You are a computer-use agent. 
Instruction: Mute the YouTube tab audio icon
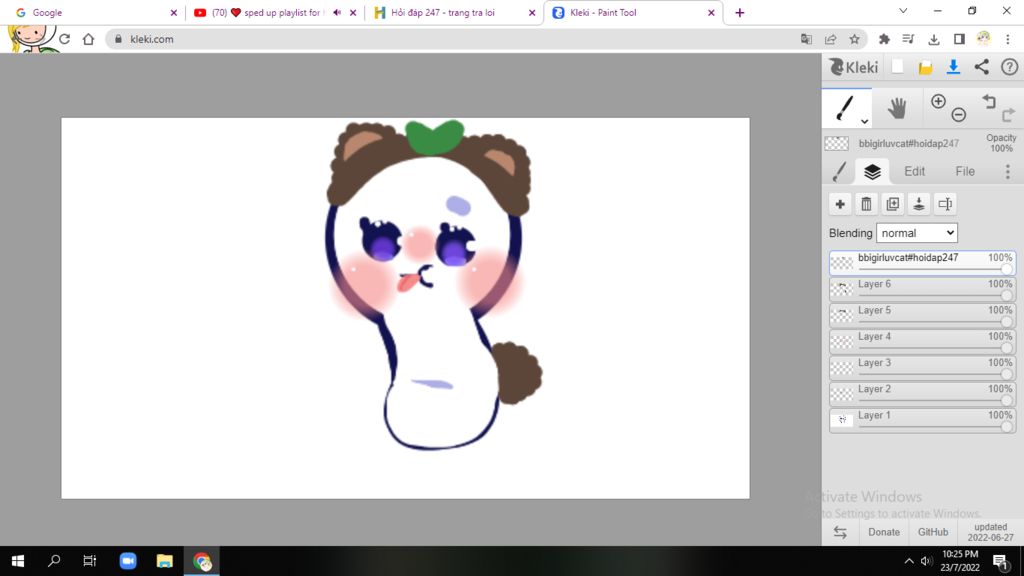[337, 12]
